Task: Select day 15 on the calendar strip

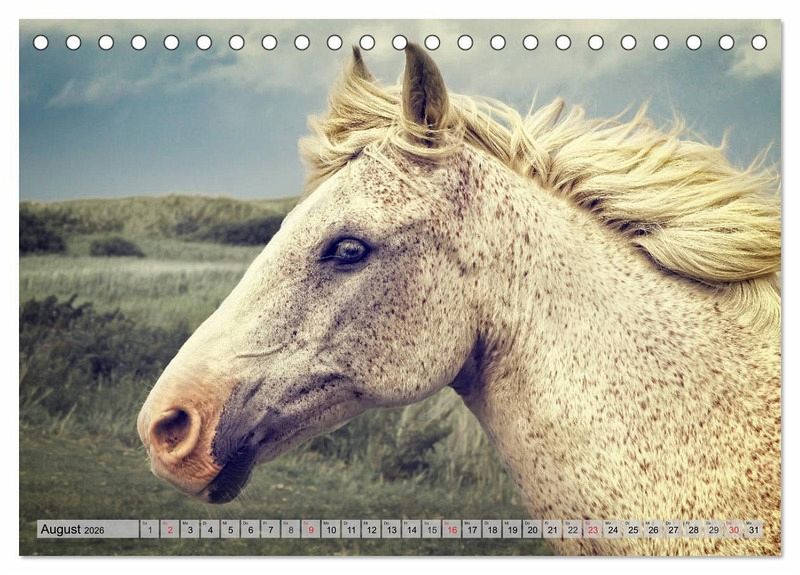Action: coord(432,529)
